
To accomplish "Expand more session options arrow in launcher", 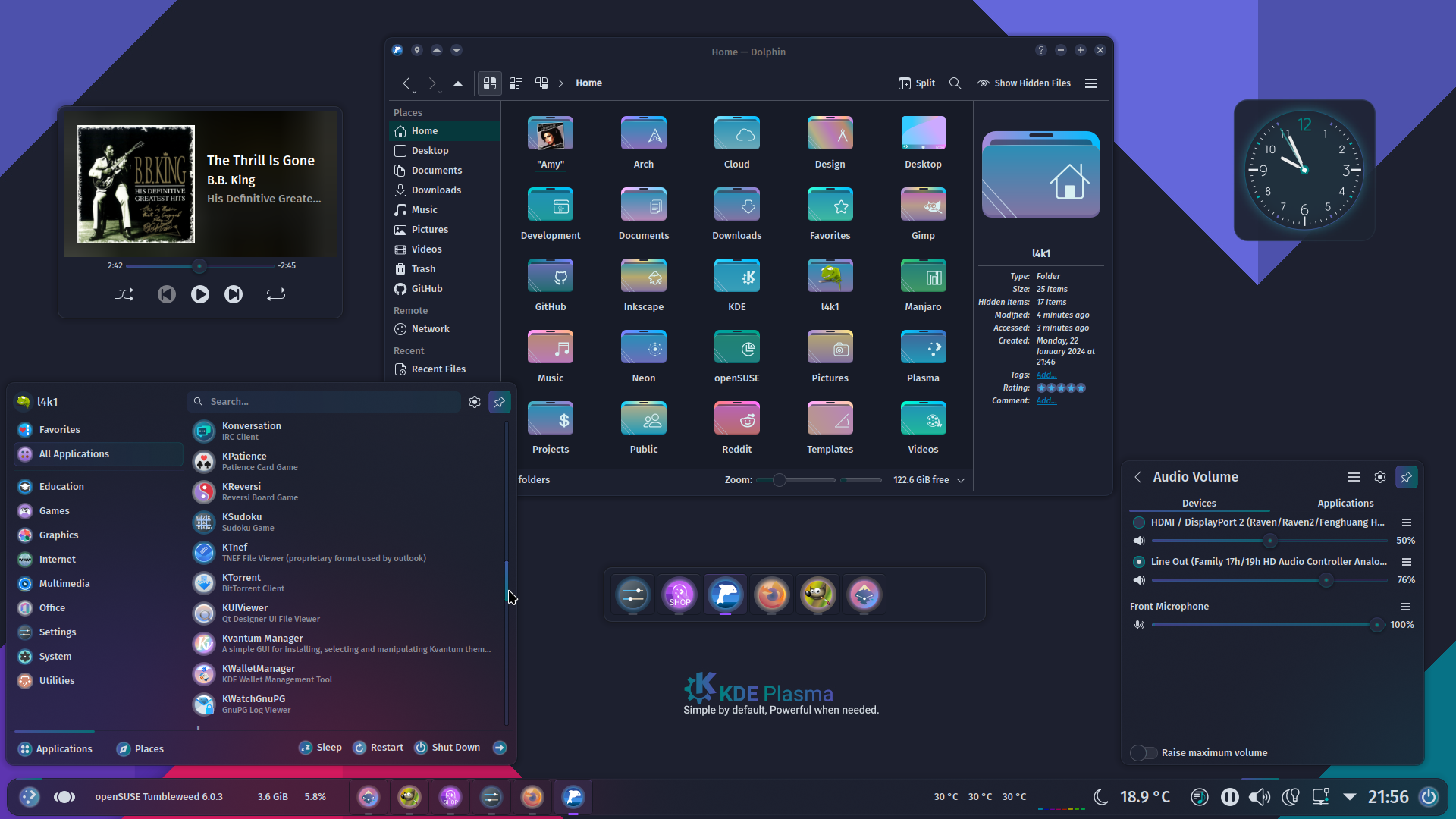I will [x=500, y=748].
